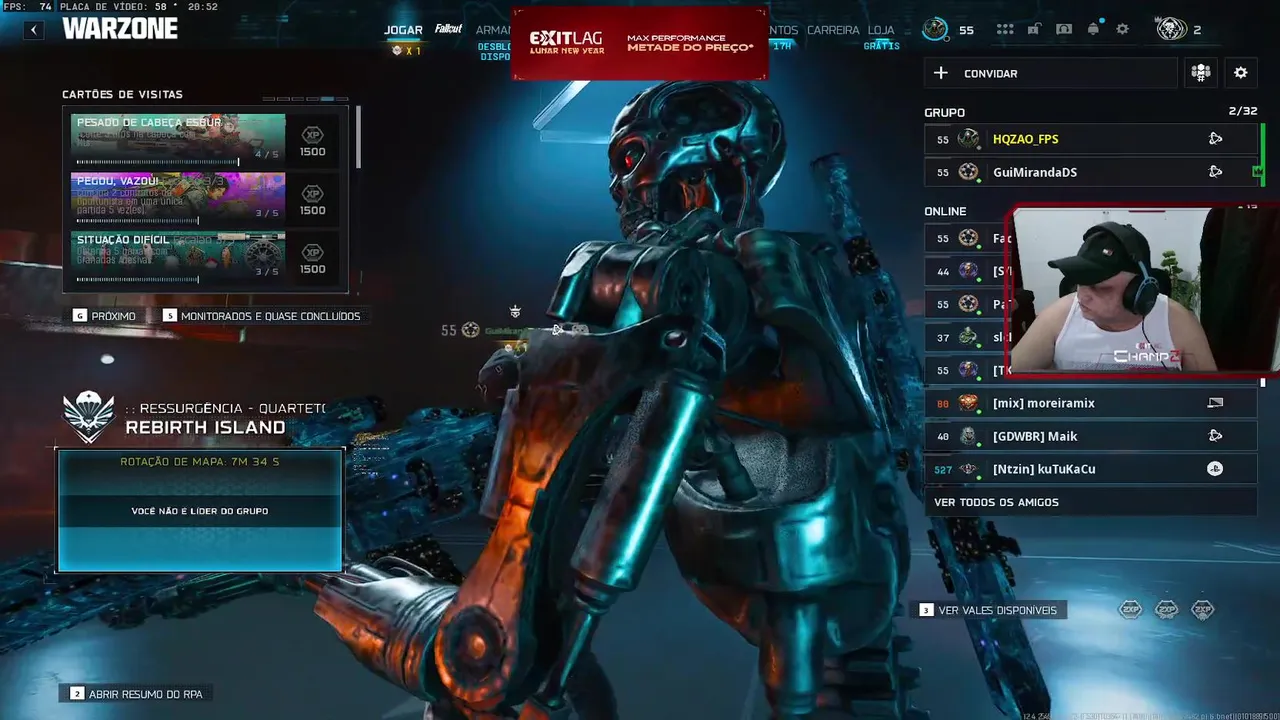Open social settings gear beside Convidar
Image resolution: width=1280 pixels, height=720 pixels.
1241,73
